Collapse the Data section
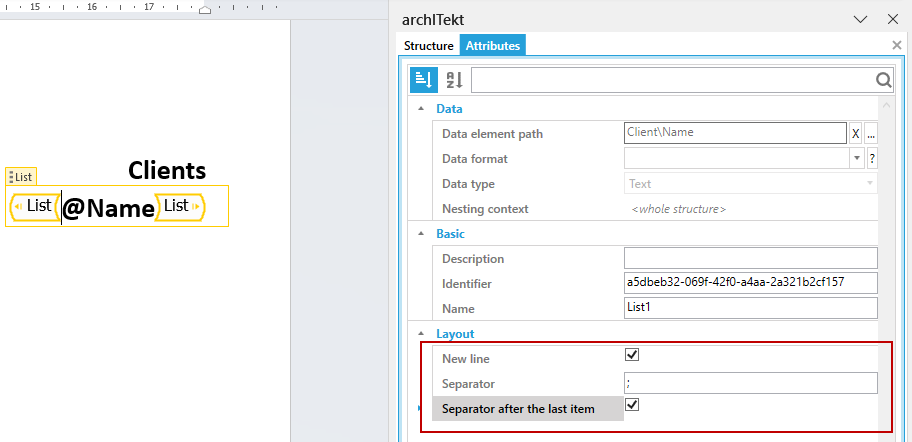 [x=421, y=109]
